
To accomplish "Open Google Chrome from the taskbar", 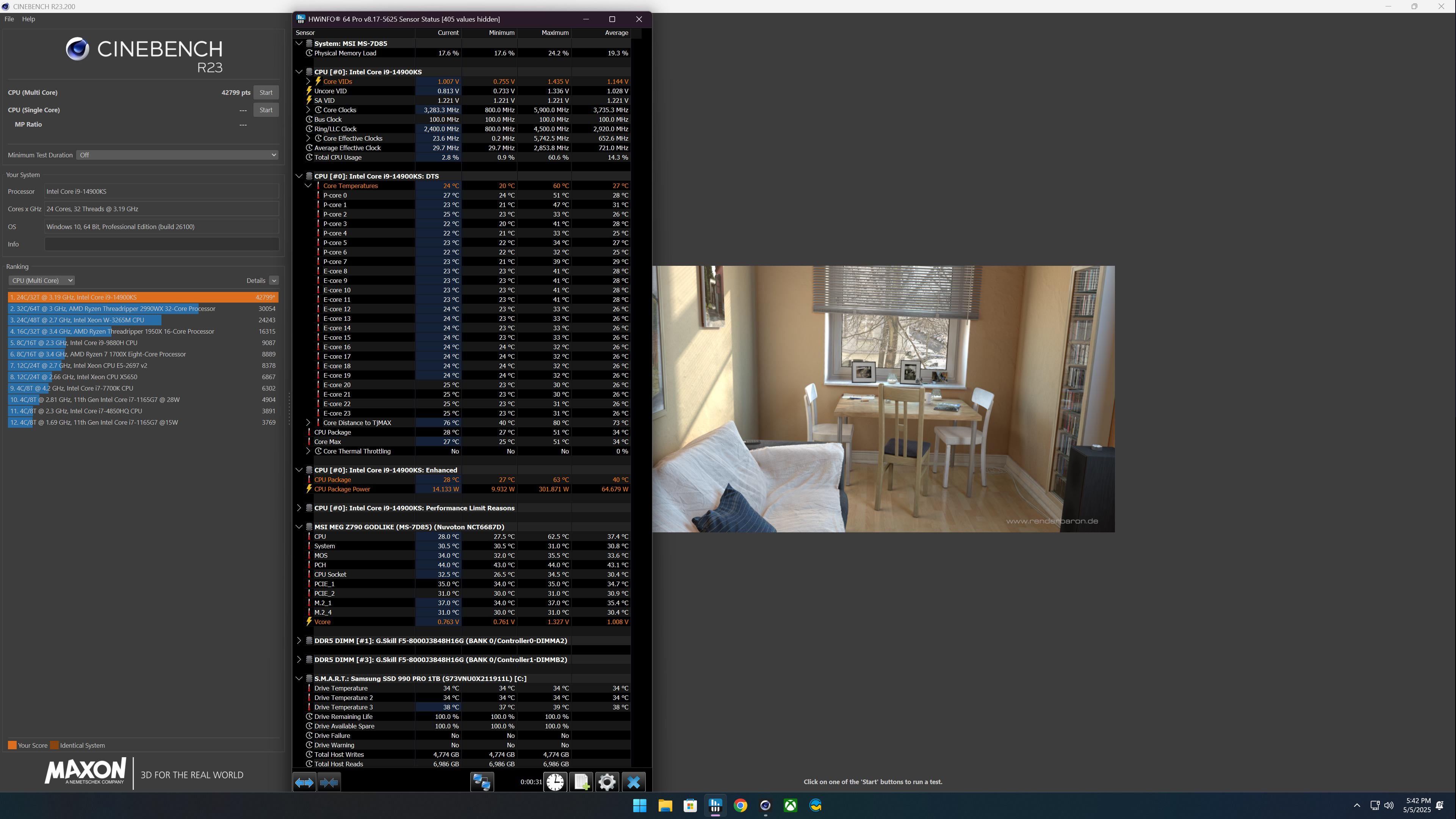I will pos(741,805).
